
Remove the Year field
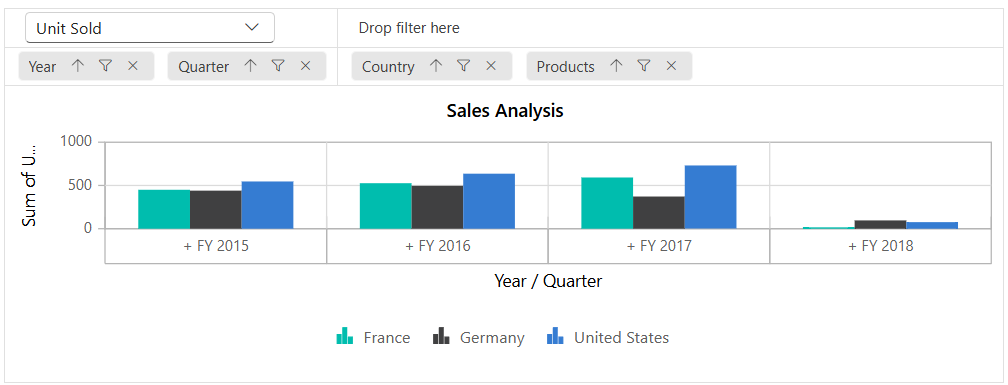[x=133, y=66]
